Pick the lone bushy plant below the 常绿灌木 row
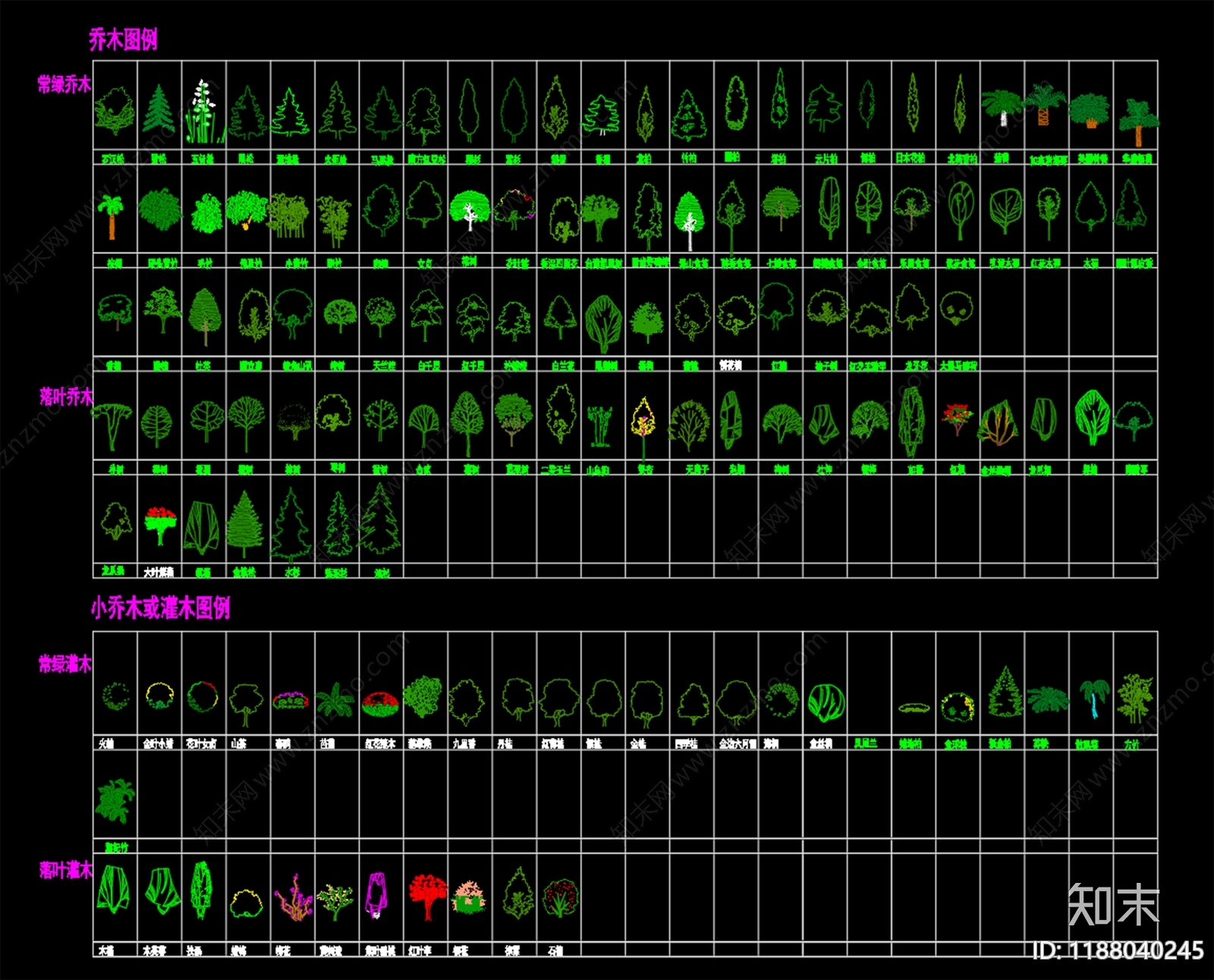The height and width of the screenshot is (980, 1214). pos(115,801)
